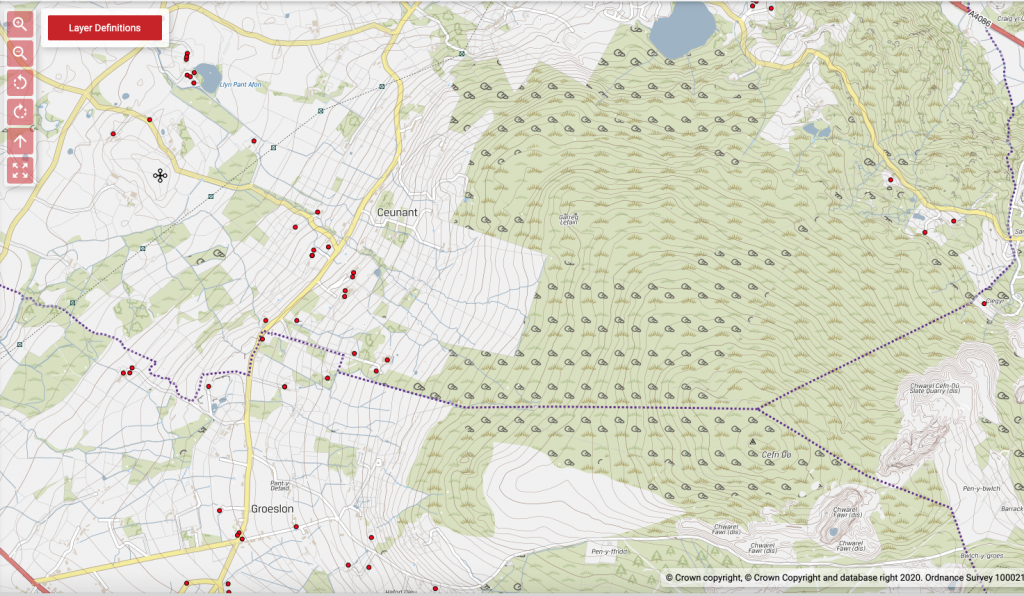This screenshot has width=1024, height=596.
Task: Reset map orientation with the up arrow
Action: (20, 140)
